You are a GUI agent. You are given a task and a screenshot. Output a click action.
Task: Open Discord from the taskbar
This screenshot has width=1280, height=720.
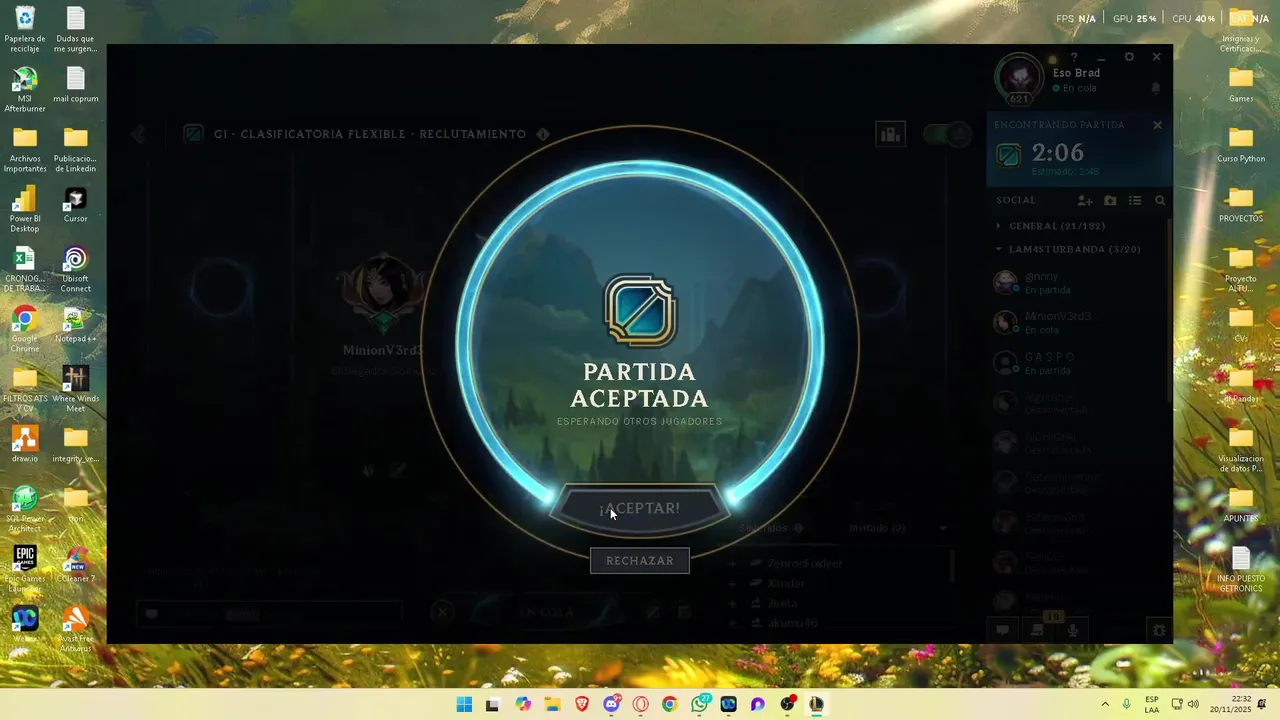[x=611, y=705]
